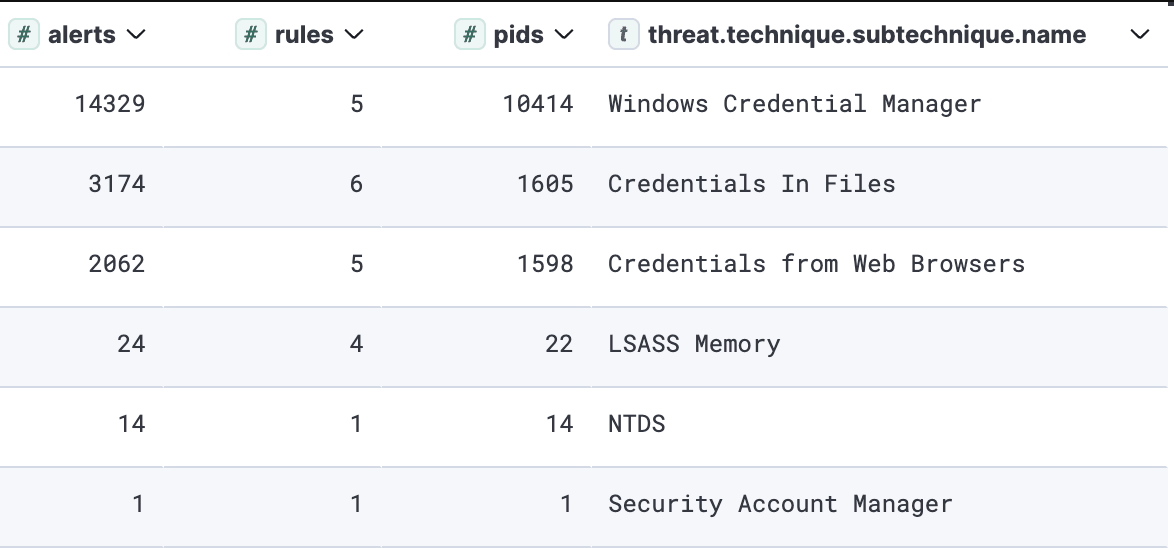This screenshot has width=1174, height=548.
Task: Click the number type icon beside pids
Action: click(x=470, y=35)
